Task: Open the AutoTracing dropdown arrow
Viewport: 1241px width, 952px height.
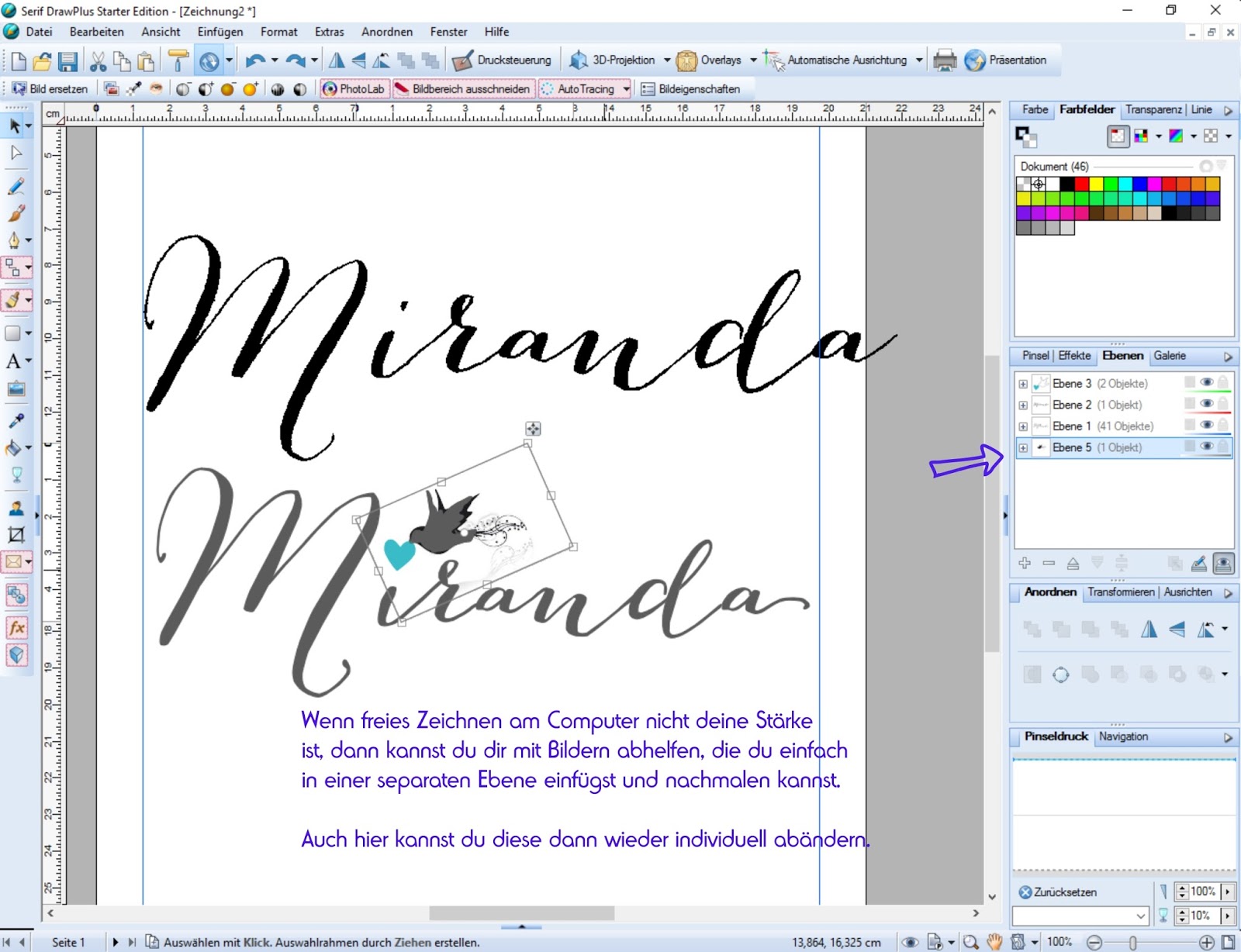Action: (x=626, y=89)
